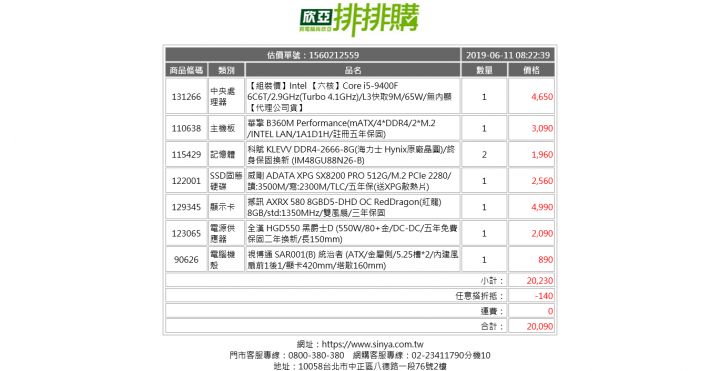The image size is (720, 371).
Task: Click the total value 20,090
Action: 540,326
